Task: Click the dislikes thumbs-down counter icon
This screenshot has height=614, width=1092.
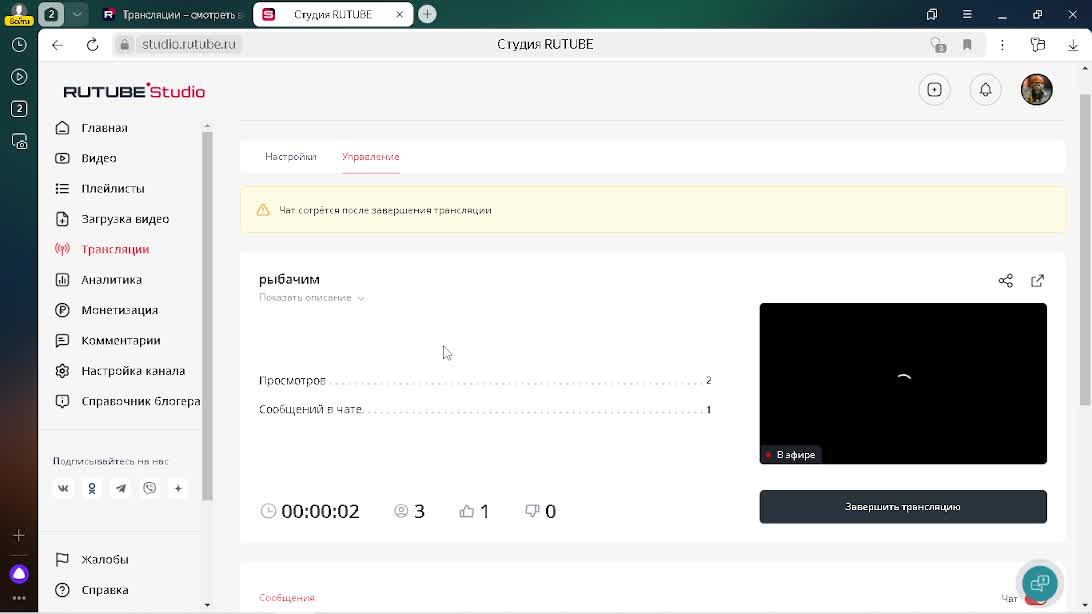Action: pos(532,512)
